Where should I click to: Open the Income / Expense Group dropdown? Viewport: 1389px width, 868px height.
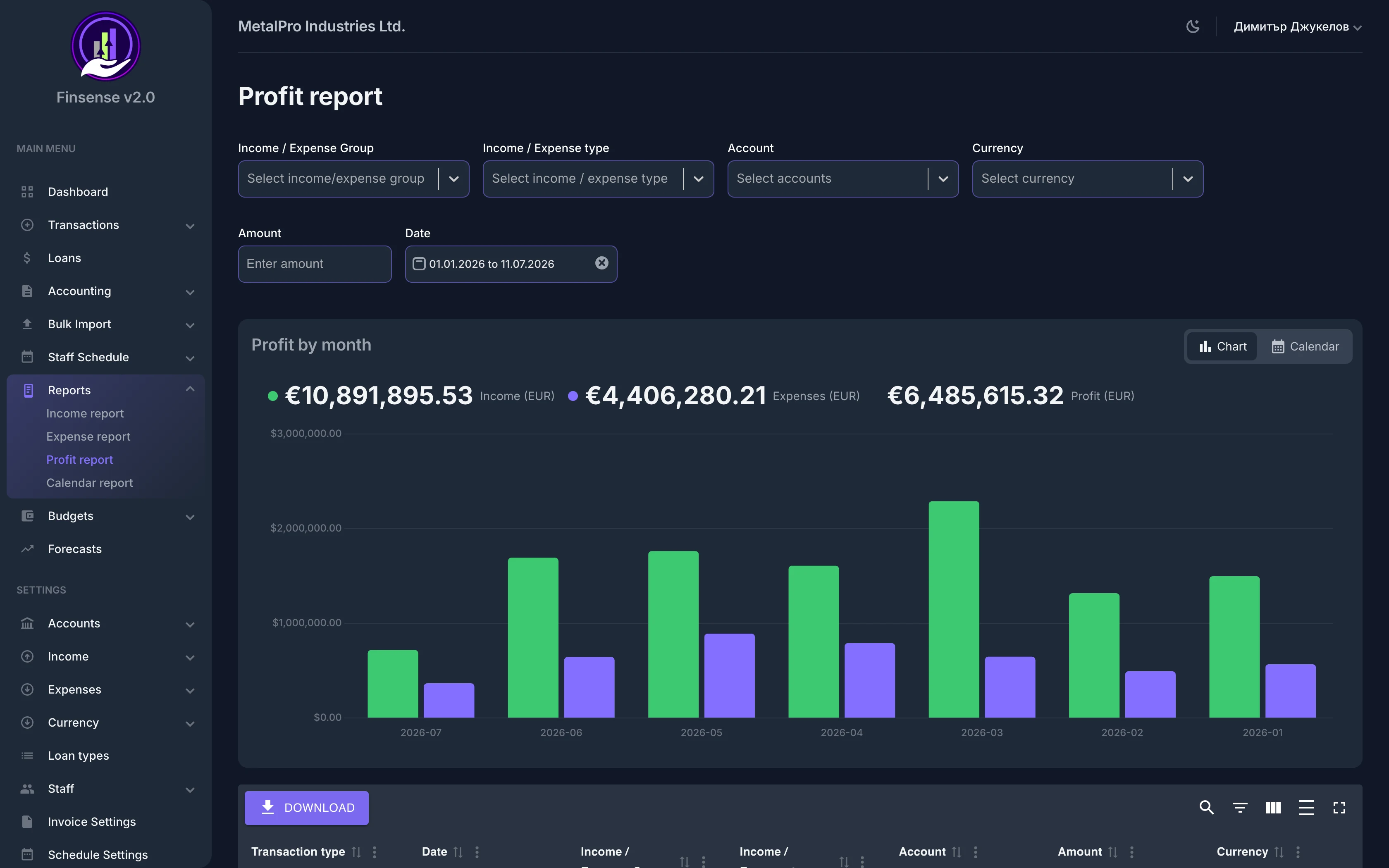tap(353, 179)
